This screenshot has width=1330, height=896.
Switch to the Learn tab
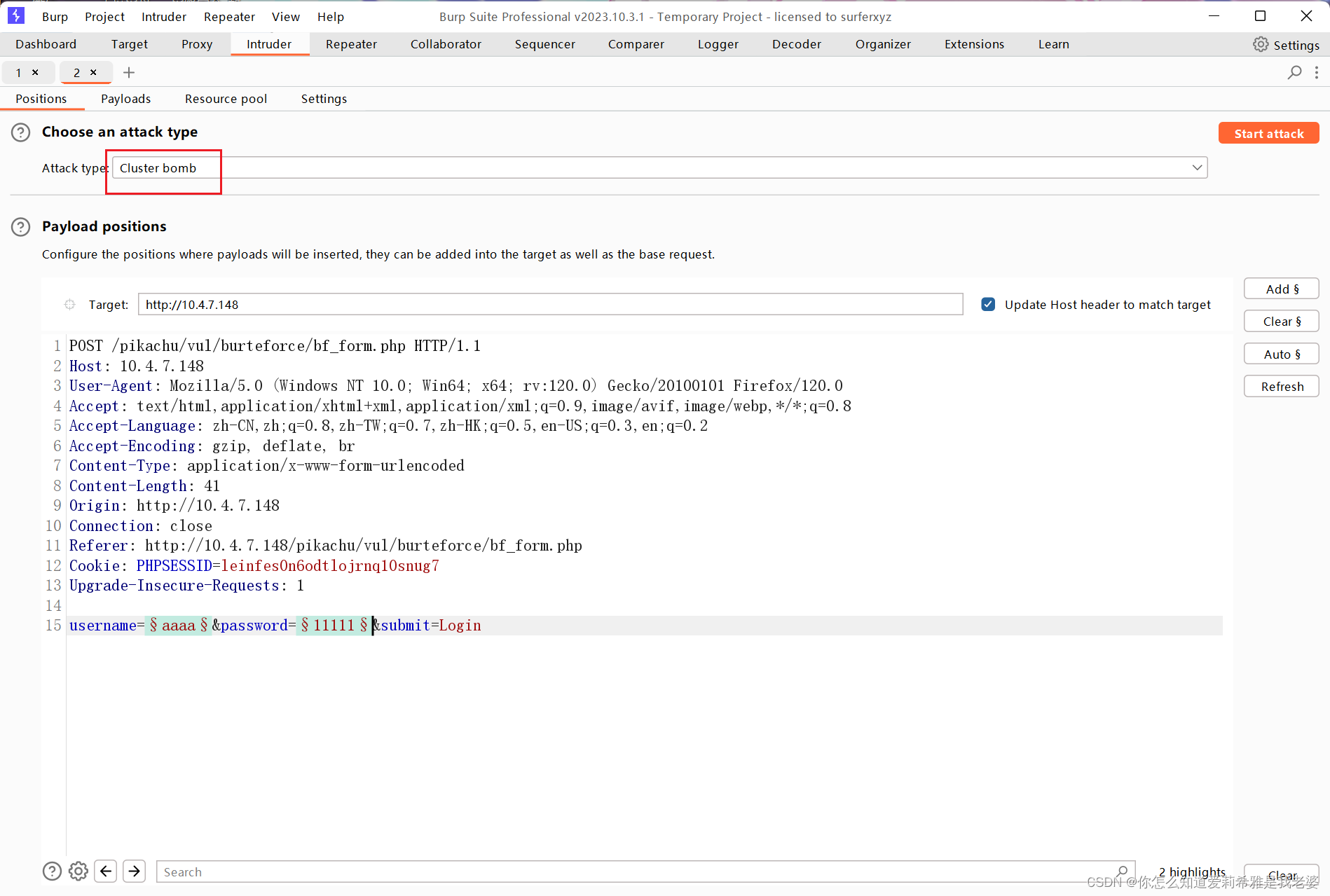pyautogui.click(x=1053, y=44)
